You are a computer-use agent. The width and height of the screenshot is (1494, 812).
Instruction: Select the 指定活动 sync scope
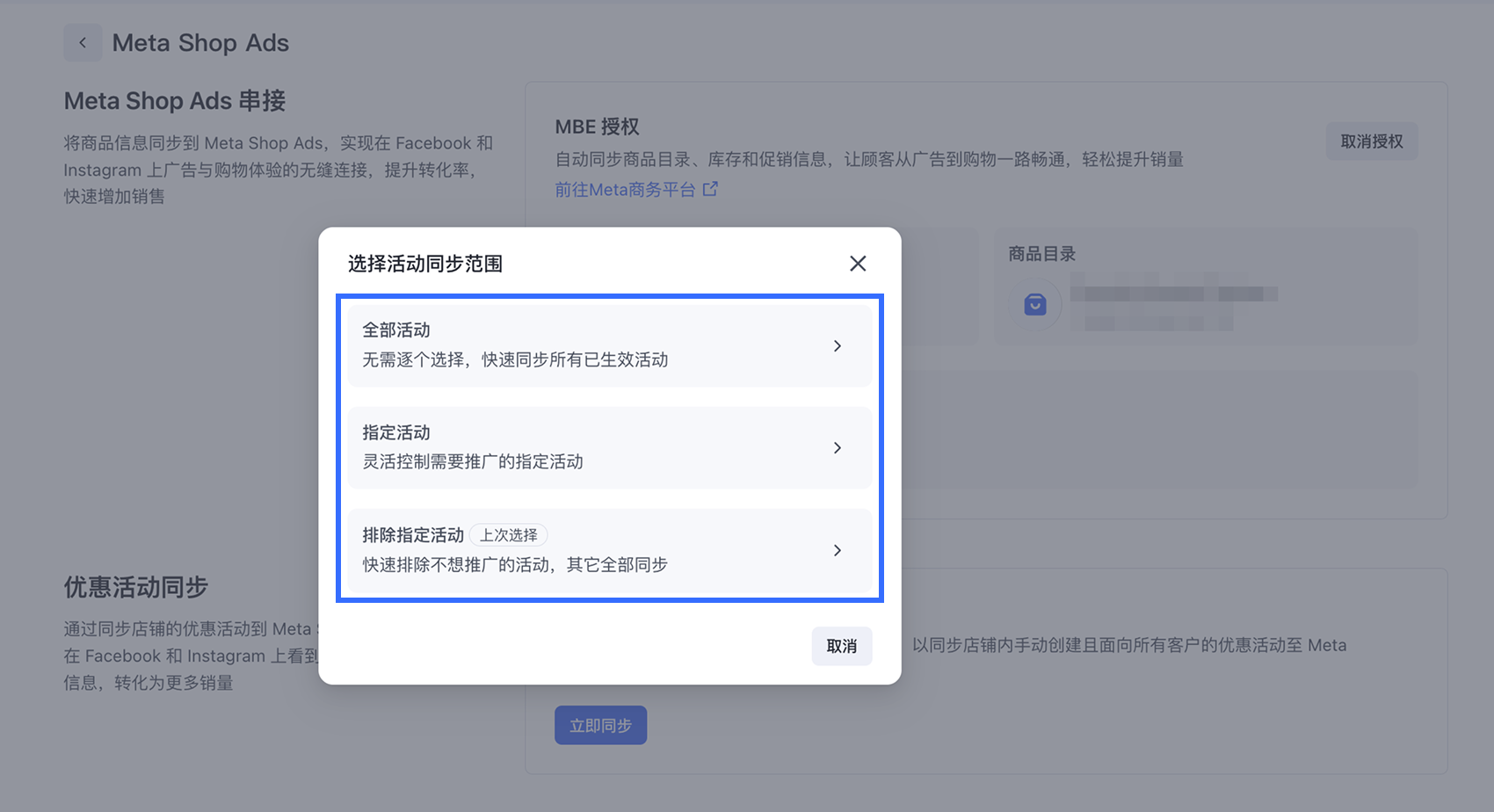click(610, 447)
